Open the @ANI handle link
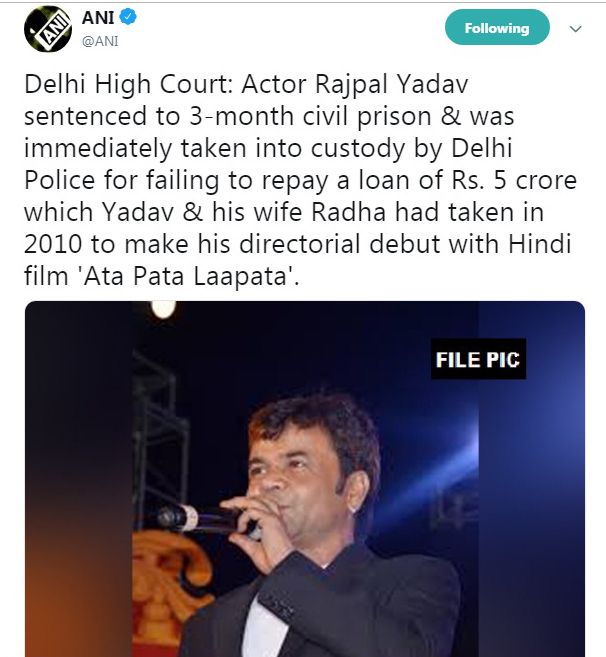Viewport: 606px width, 657px height. (x=101, y=42)
